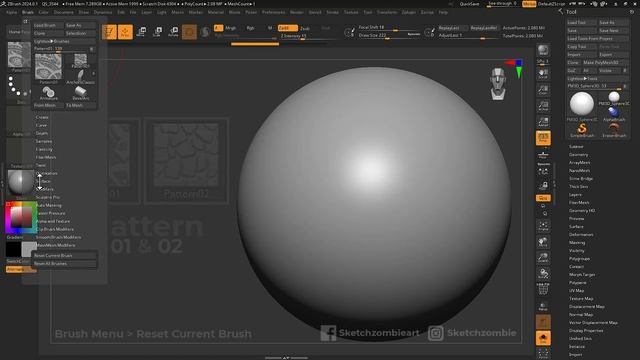Select the Rotate transform tool
Image resolution: width=640 pixels, height=360 pixels.
point(173,32)
